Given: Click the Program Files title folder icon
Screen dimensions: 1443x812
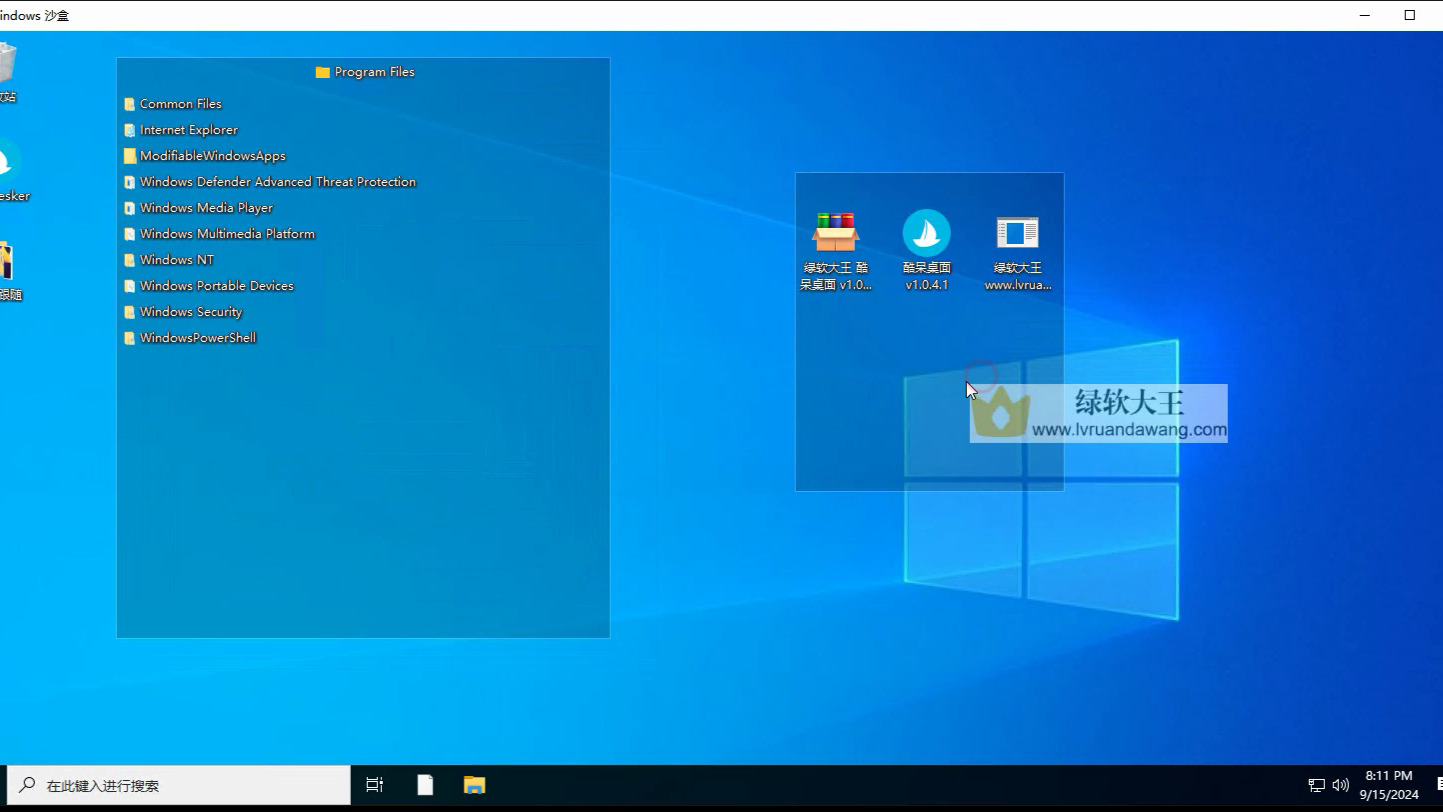Looking at the screenshot, I should [322, 72].
